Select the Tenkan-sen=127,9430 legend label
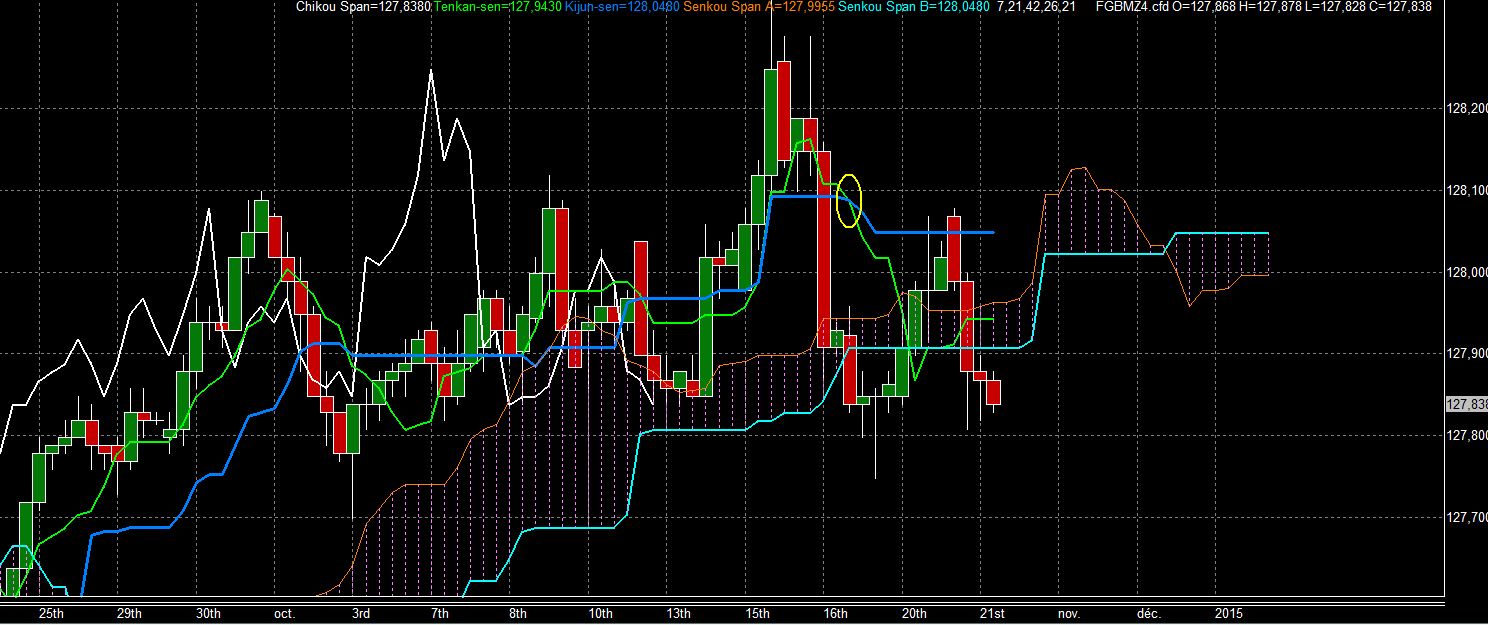 pos(496,7)
